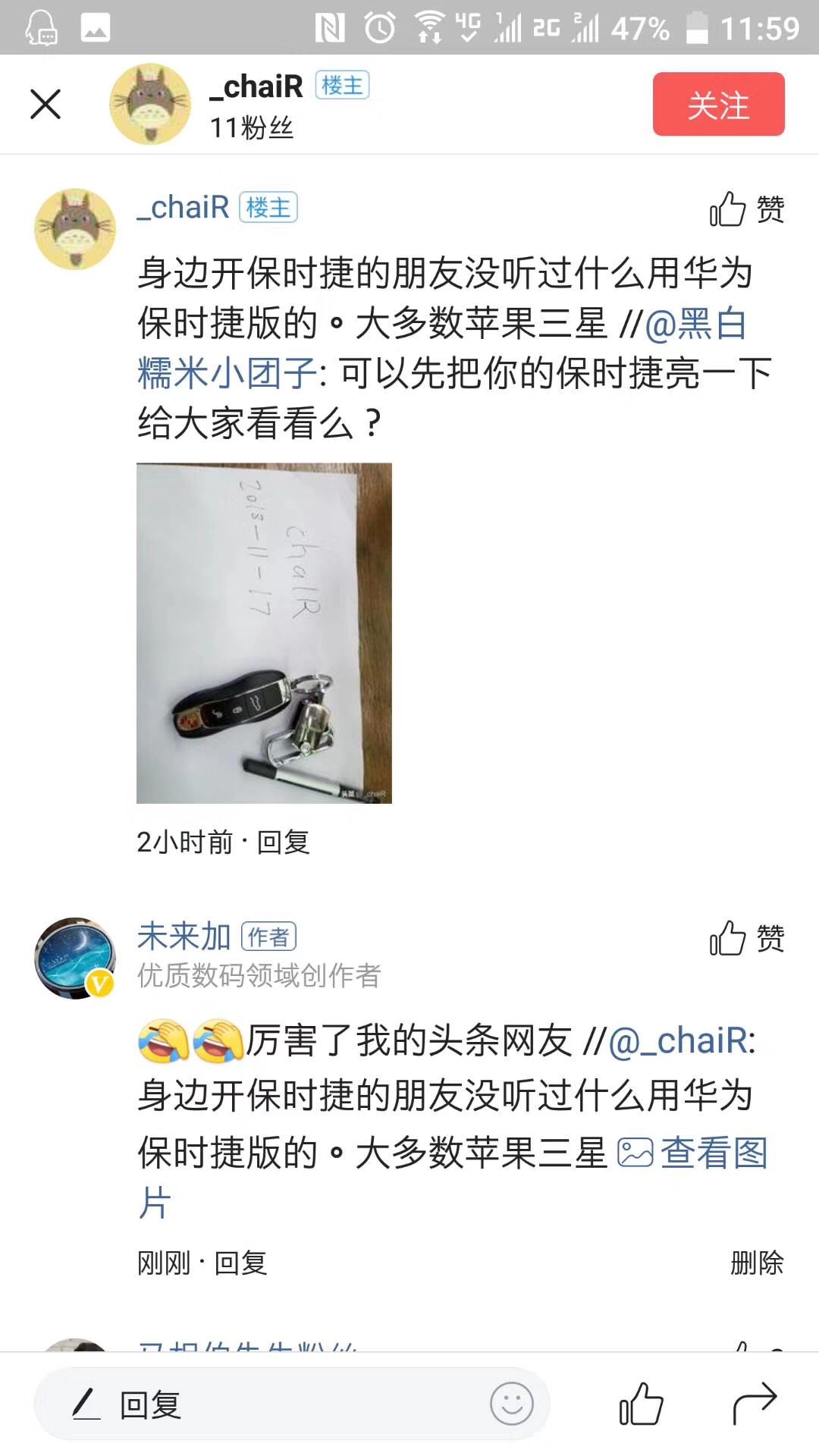
Task: Tap the 关注 follow button
Action: 718,104
